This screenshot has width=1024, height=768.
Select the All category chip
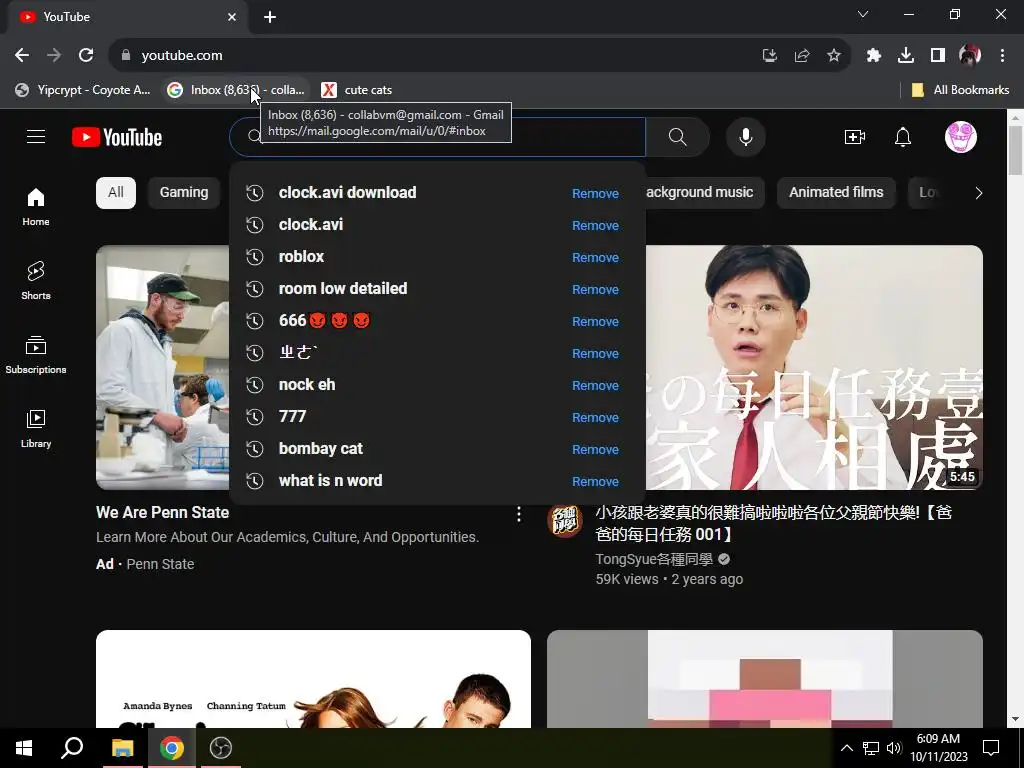point(116,193)
